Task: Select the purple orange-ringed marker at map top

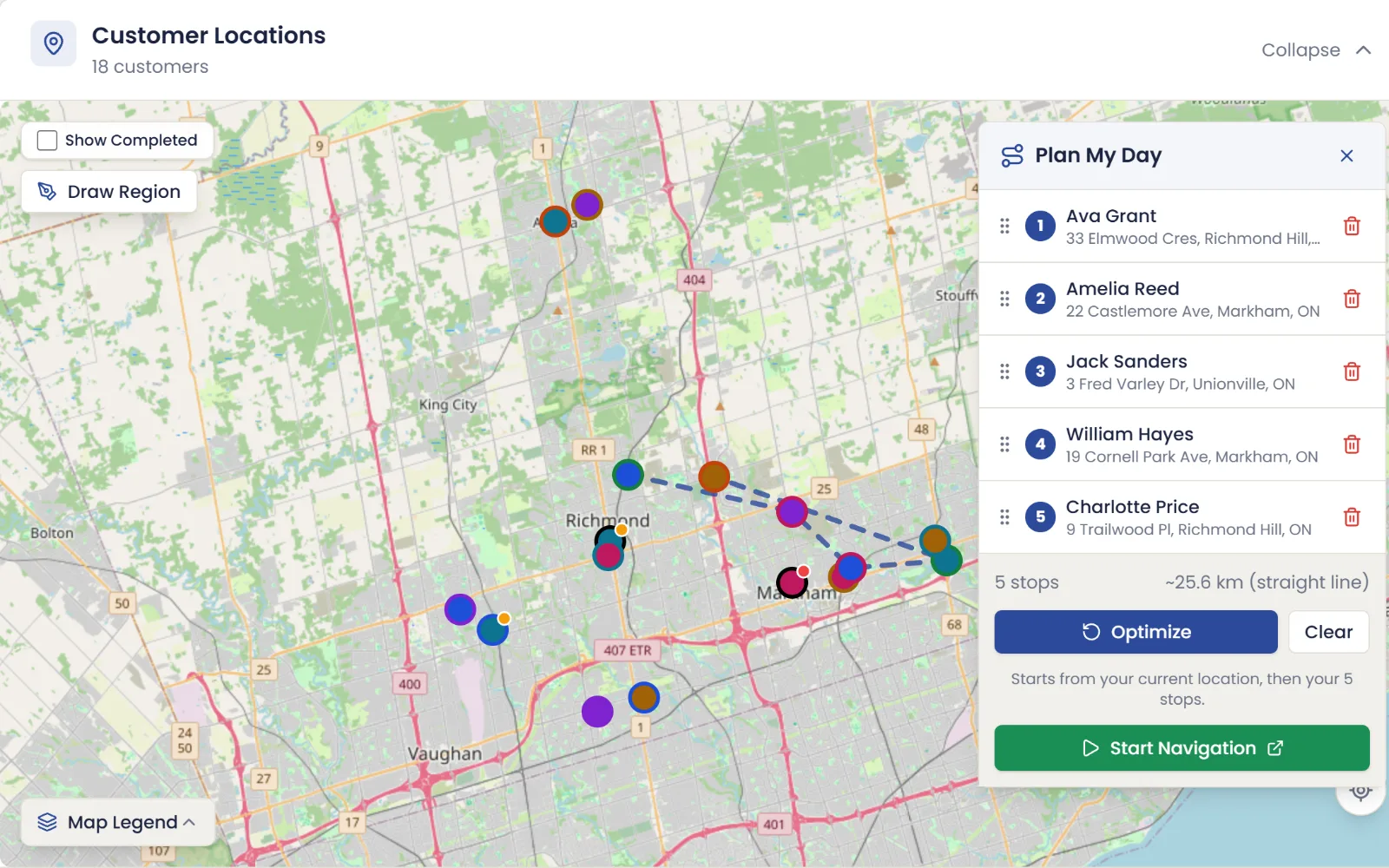Action: pyautogui.click(x=587, y=205)
